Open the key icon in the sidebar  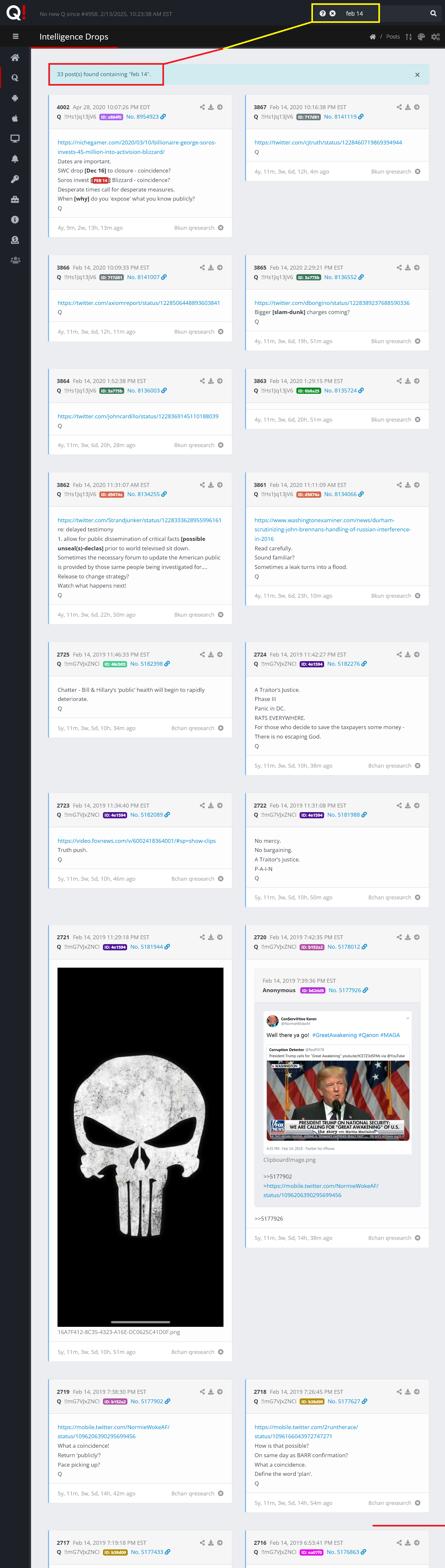pos(15,179)
